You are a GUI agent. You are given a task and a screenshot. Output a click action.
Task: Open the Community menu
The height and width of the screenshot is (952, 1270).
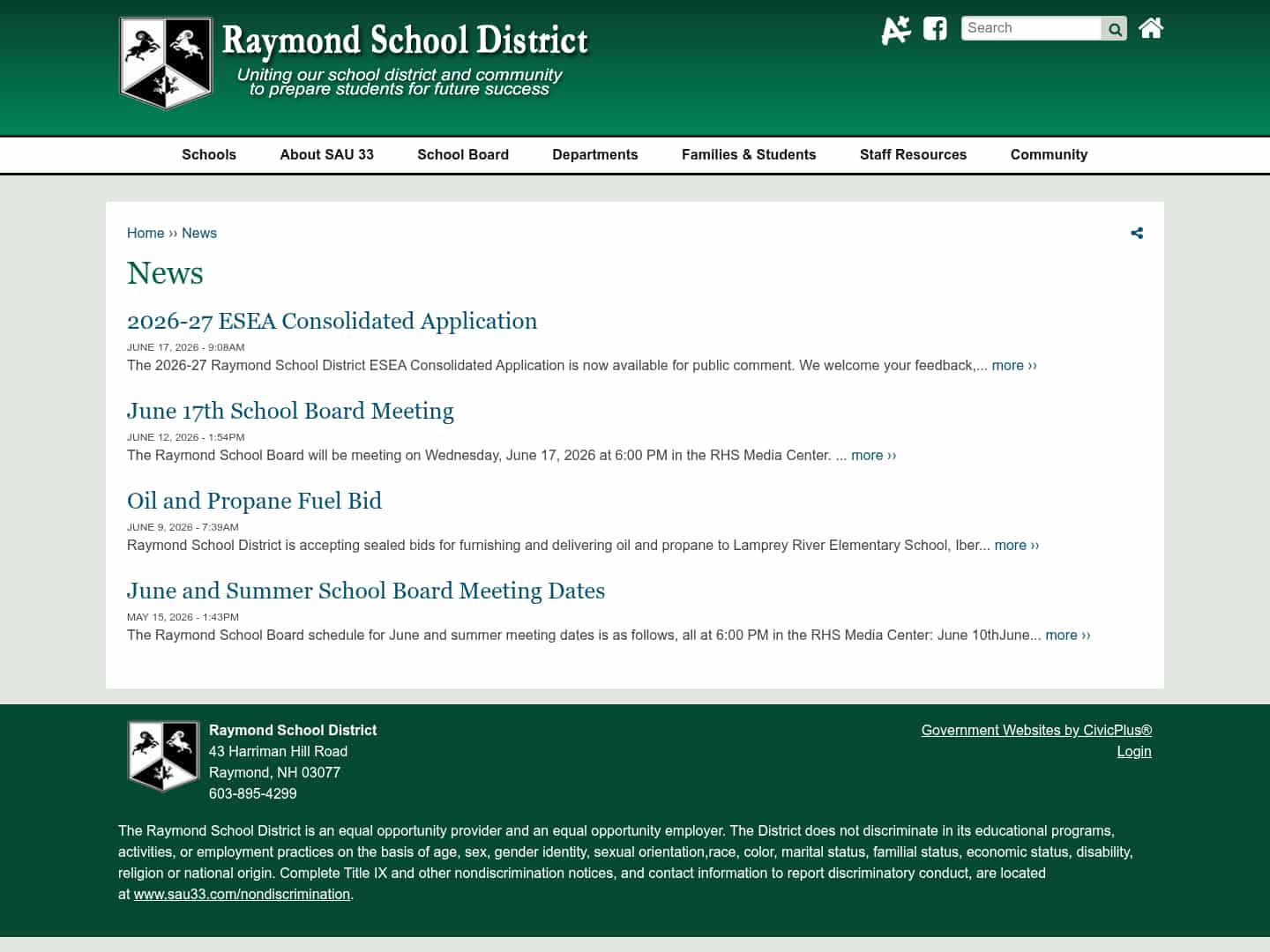(x=1049, y=154)
